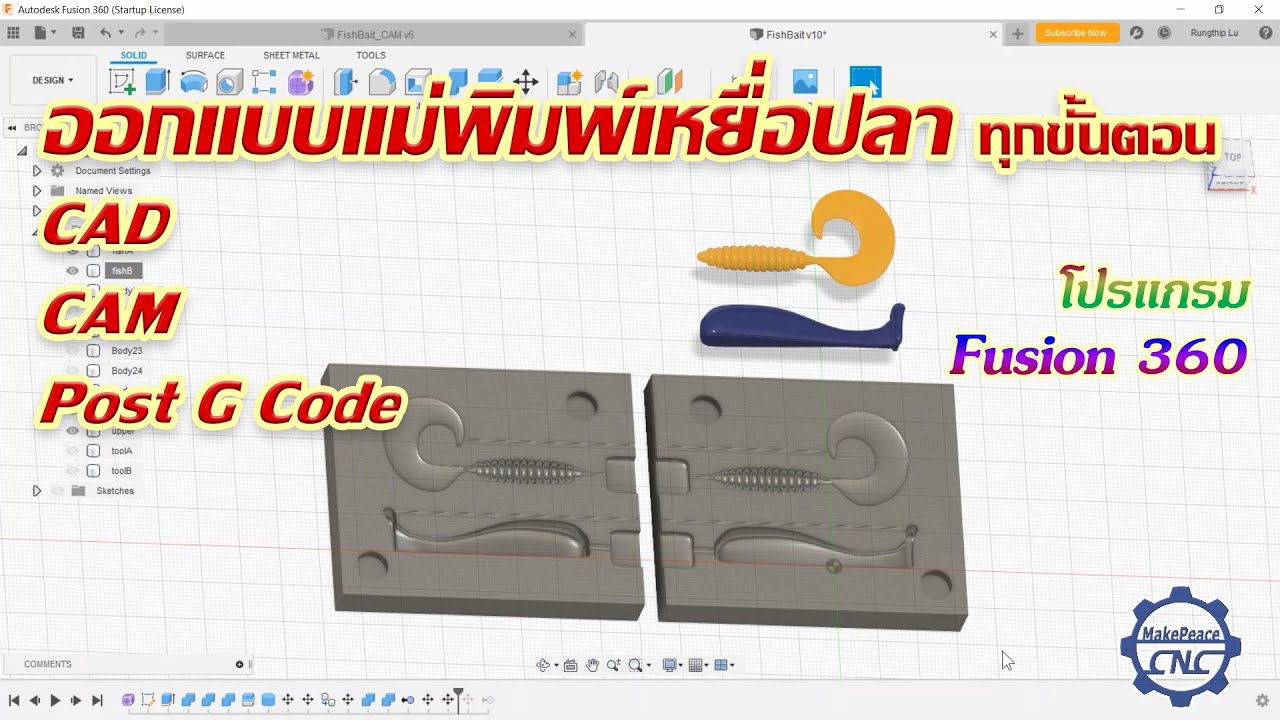This screenshot has height=720, width=1280.
Task: Open a new design tab with plus
Action: 1018,34
